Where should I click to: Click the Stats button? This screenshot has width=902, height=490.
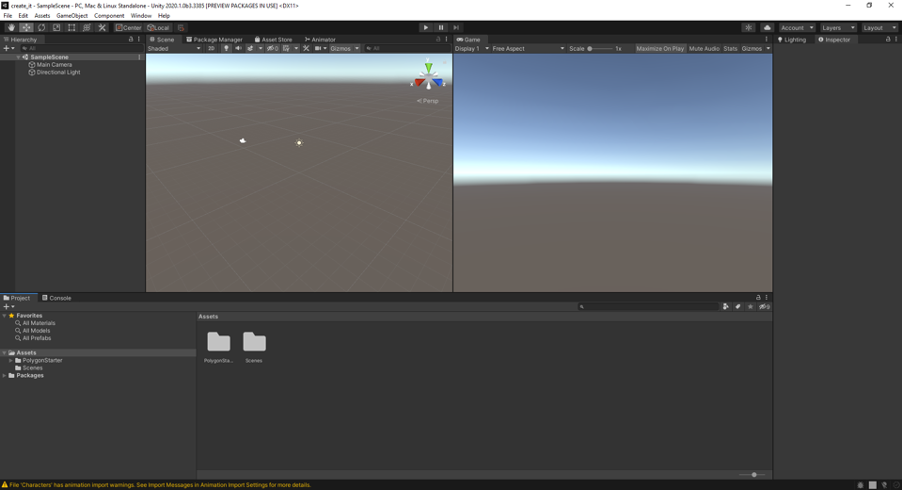[x=730, y=49]
